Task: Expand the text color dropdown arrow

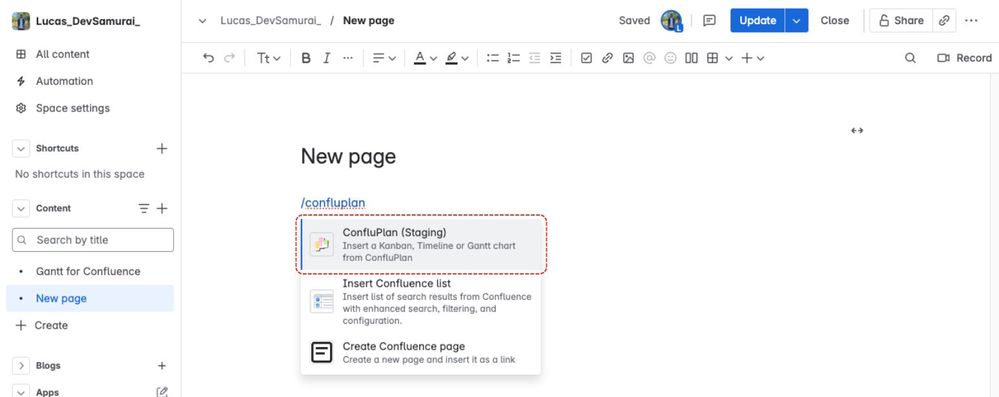Action: (x=433, y=59)
